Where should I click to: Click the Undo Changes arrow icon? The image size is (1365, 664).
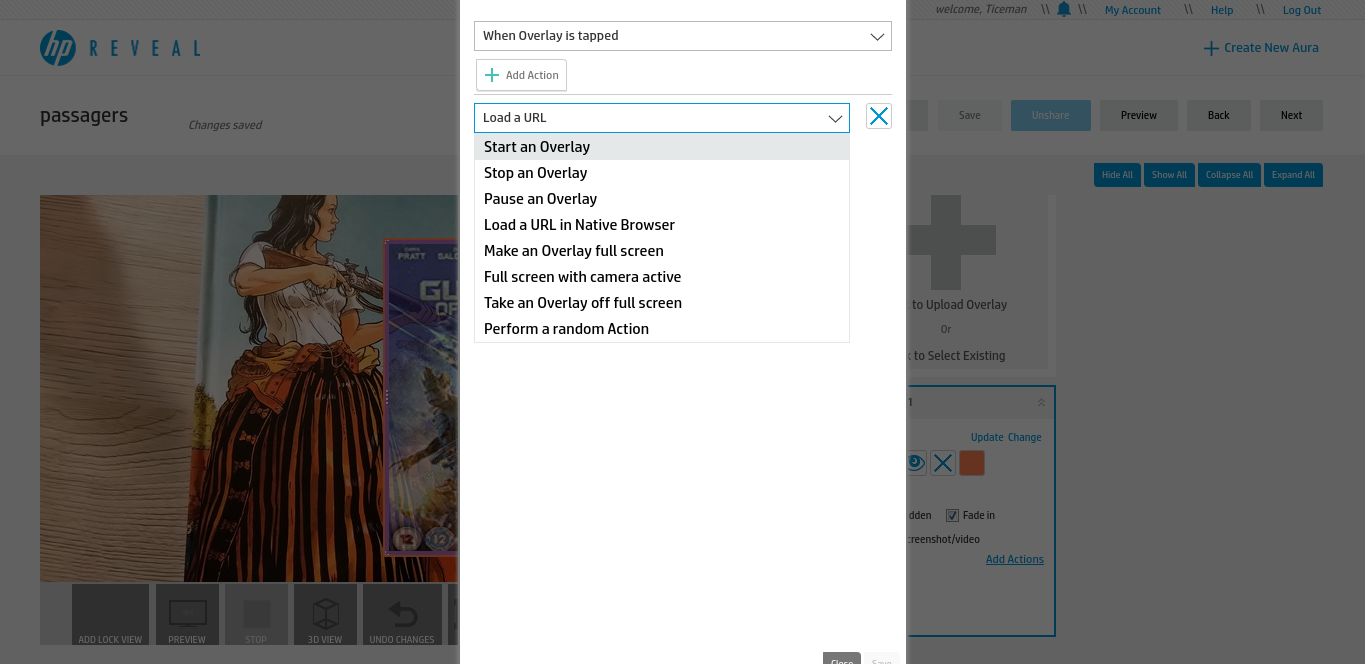402,614
